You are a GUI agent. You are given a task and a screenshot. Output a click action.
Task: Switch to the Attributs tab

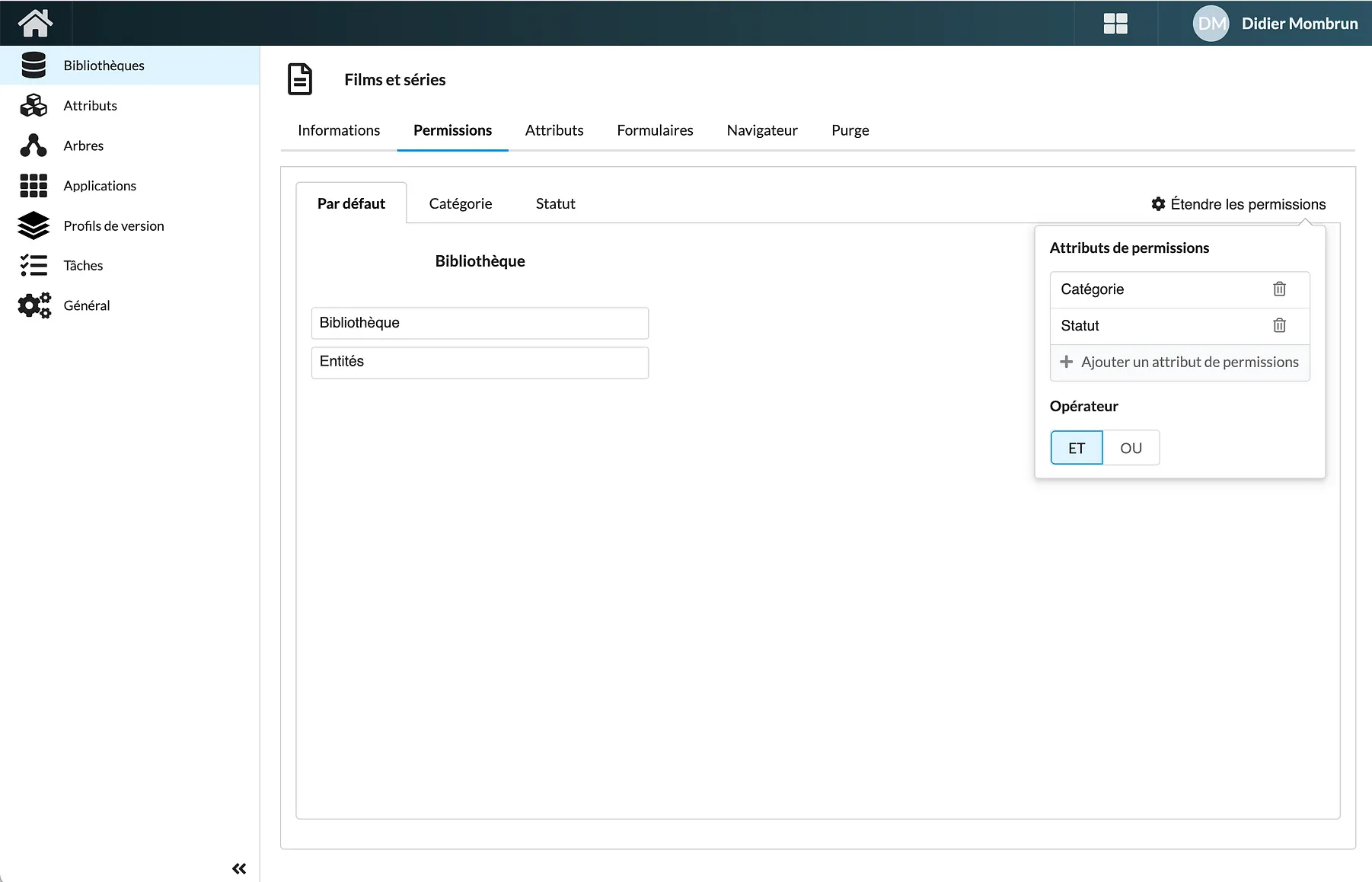click(x=554, y=130)
